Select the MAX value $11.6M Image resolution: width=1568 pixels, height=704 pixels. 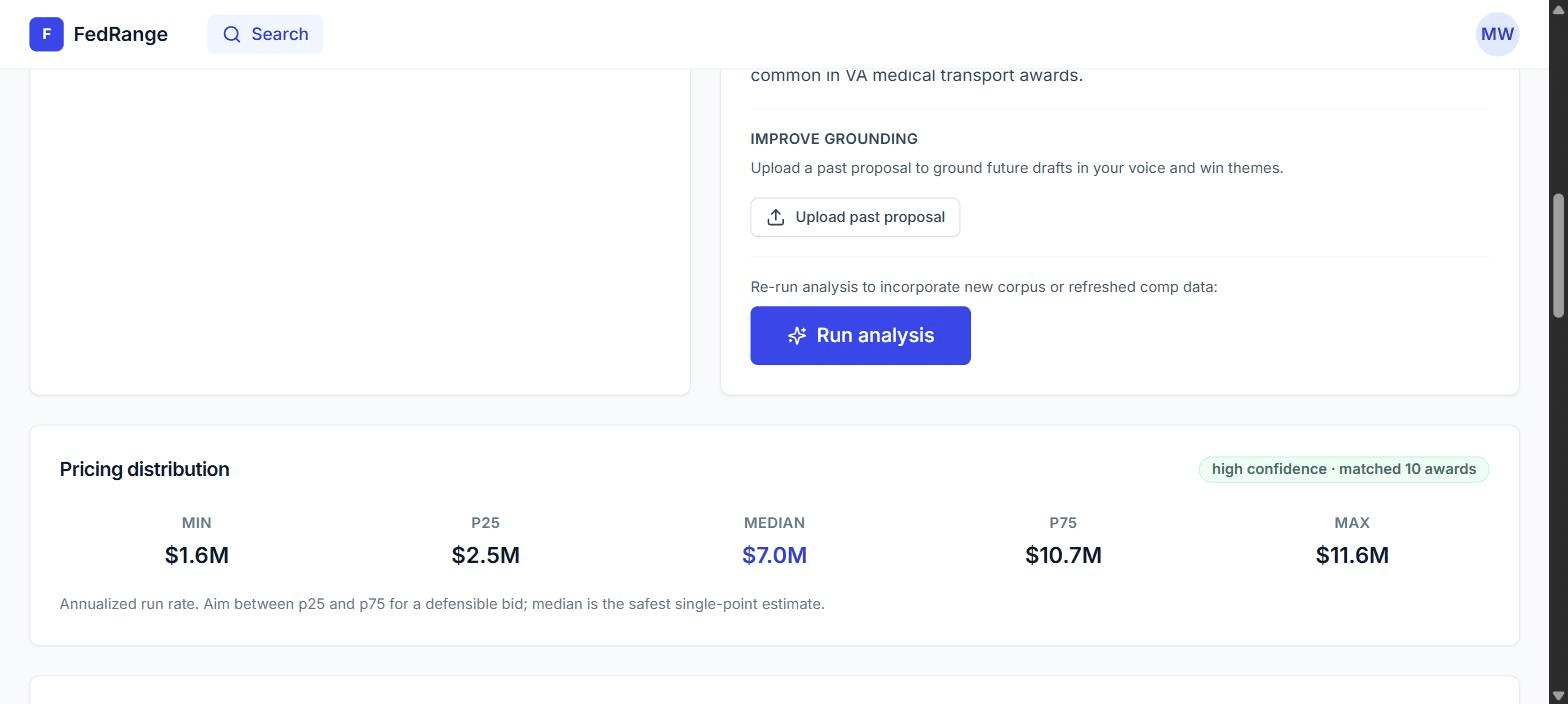(x=1352, y=555)
